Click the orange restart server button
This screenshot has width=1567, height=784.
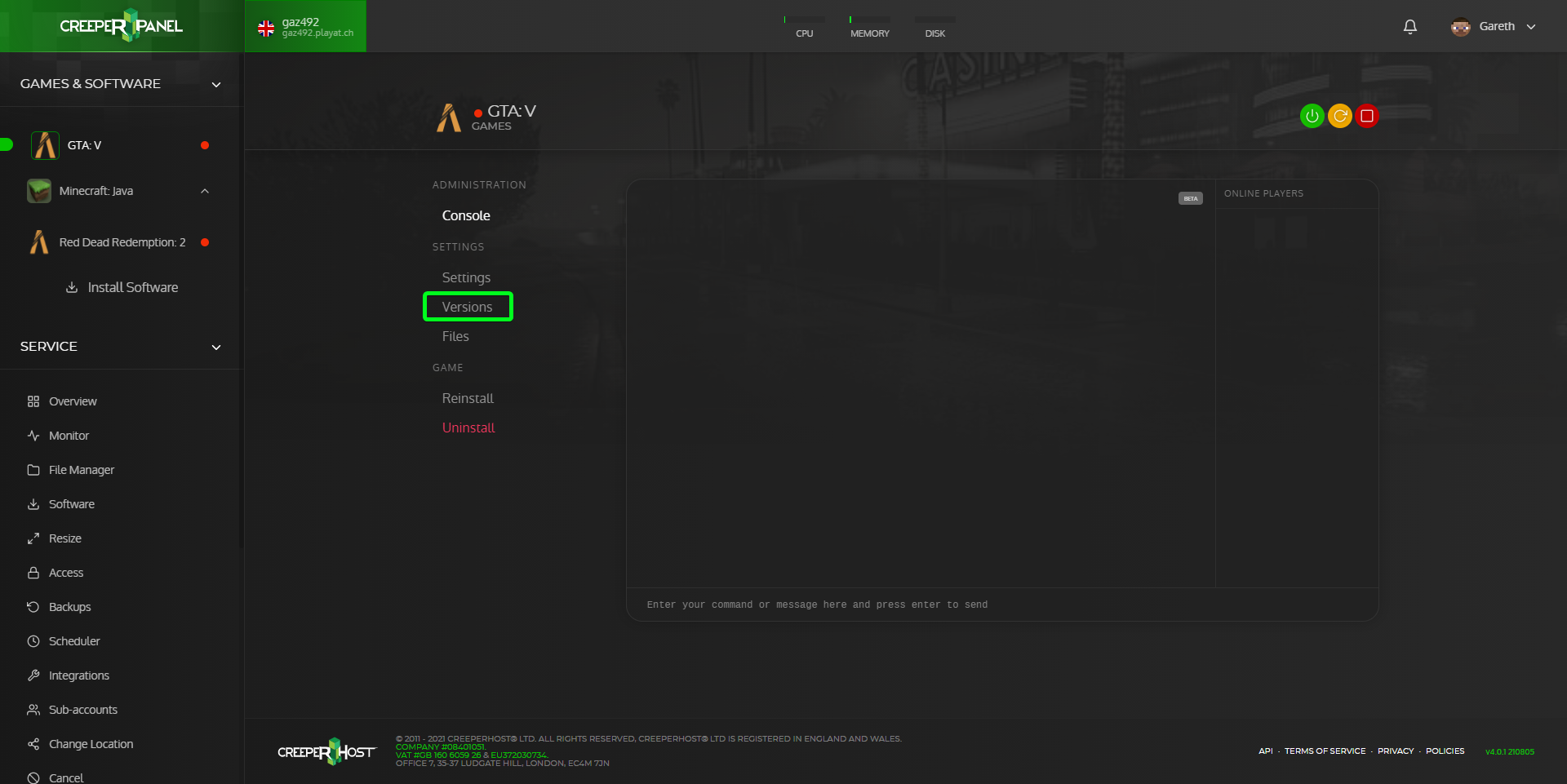click(x=1339, y=116)
